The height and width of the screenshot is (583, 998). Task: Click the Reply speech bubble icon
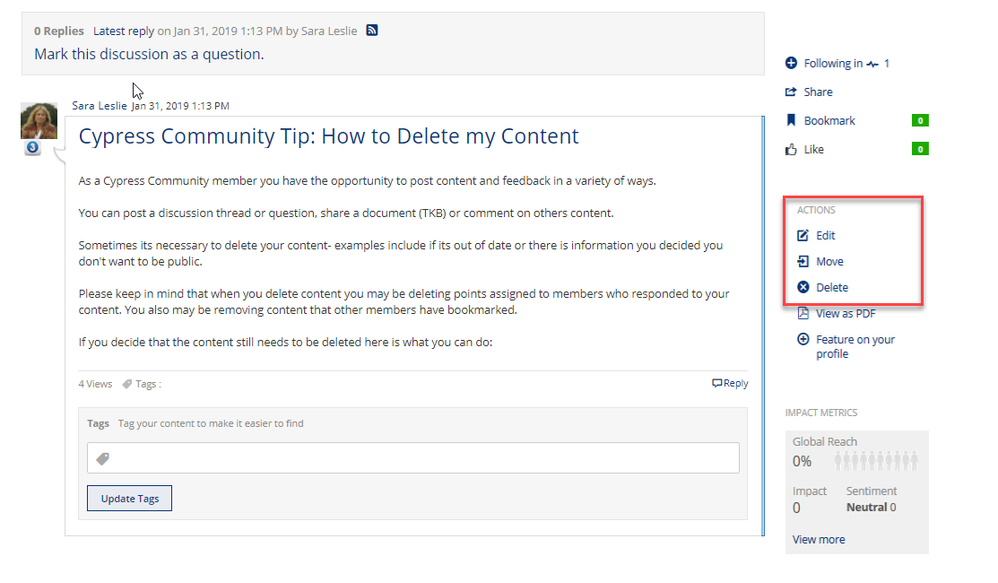pos(717,383)
